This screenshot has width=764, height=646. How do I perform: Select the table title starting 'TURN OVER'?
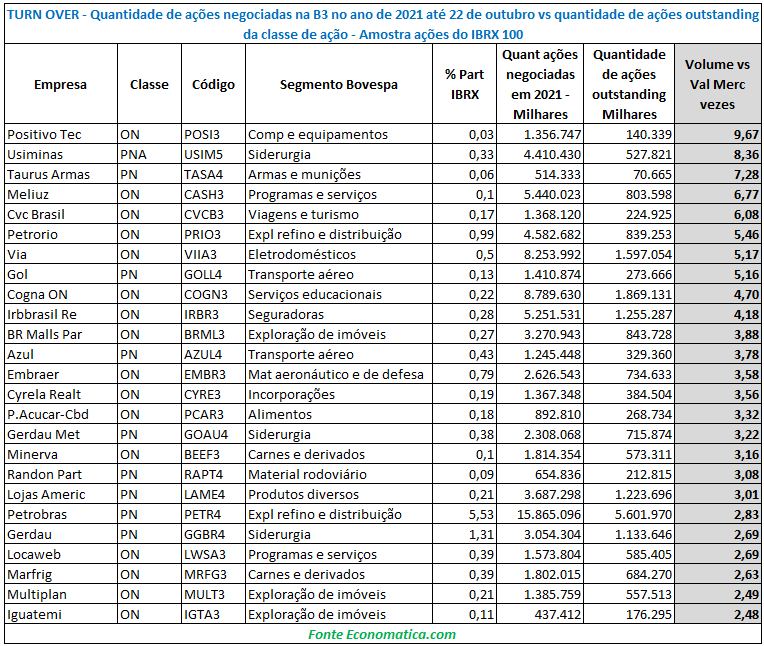click(x=382, y=24)
